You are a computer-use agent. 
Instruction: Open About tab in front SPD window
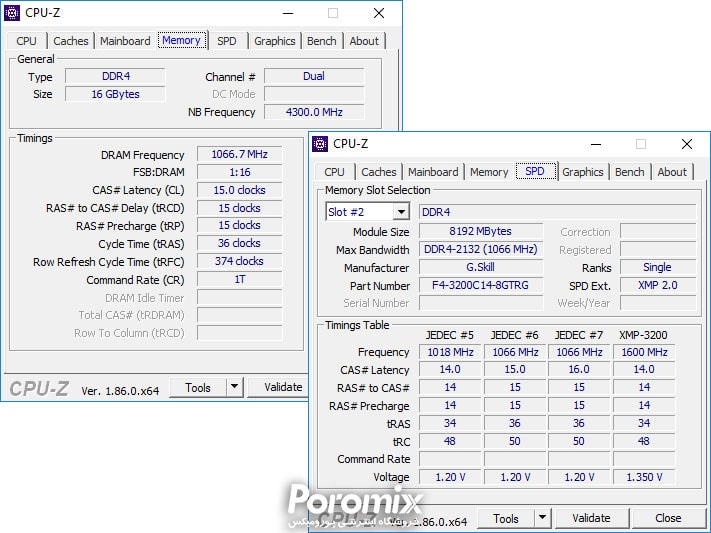tap(672, 172)
